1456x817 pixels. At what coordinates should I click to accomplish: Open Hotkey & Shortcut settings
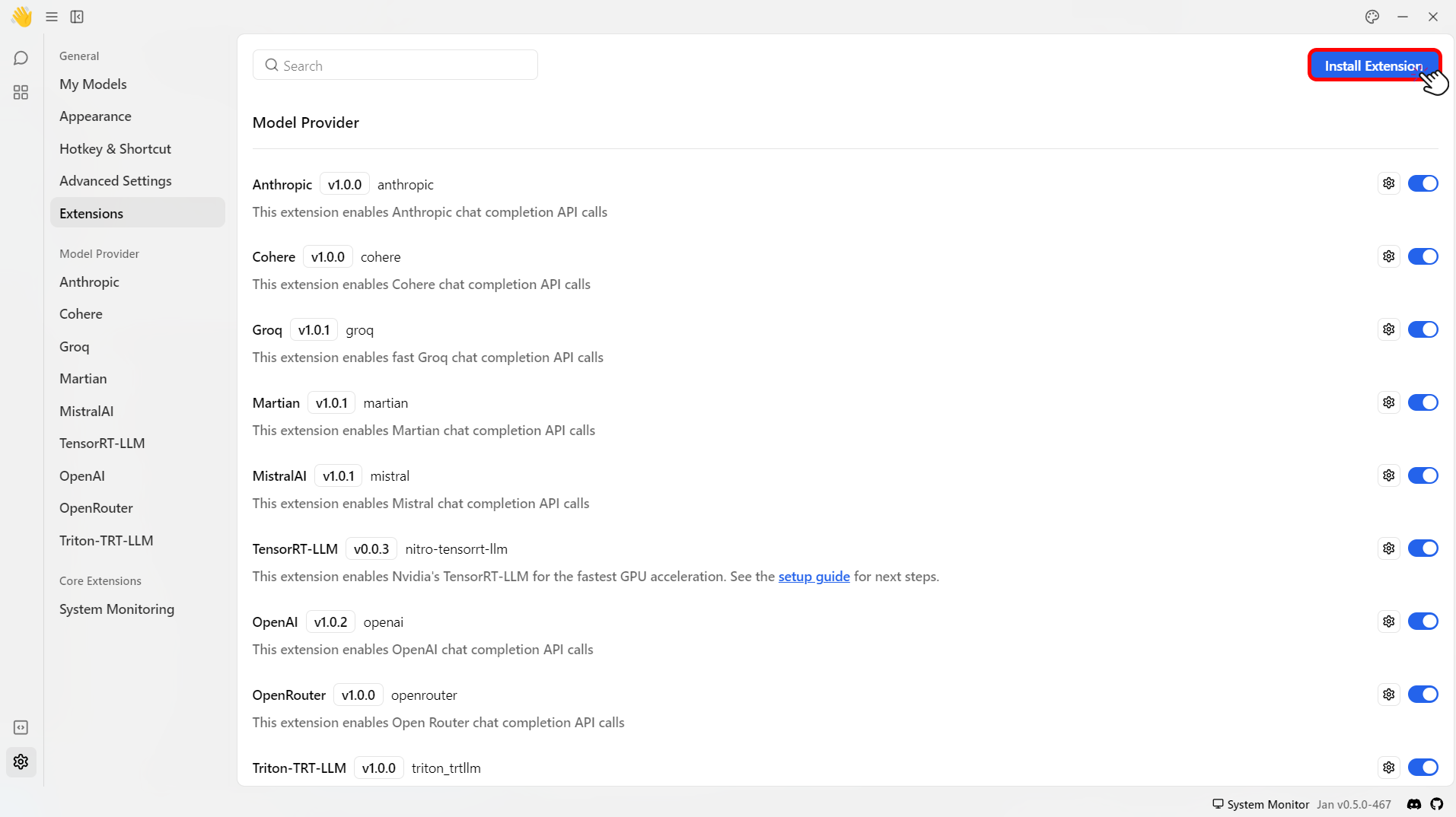point(138,149)
